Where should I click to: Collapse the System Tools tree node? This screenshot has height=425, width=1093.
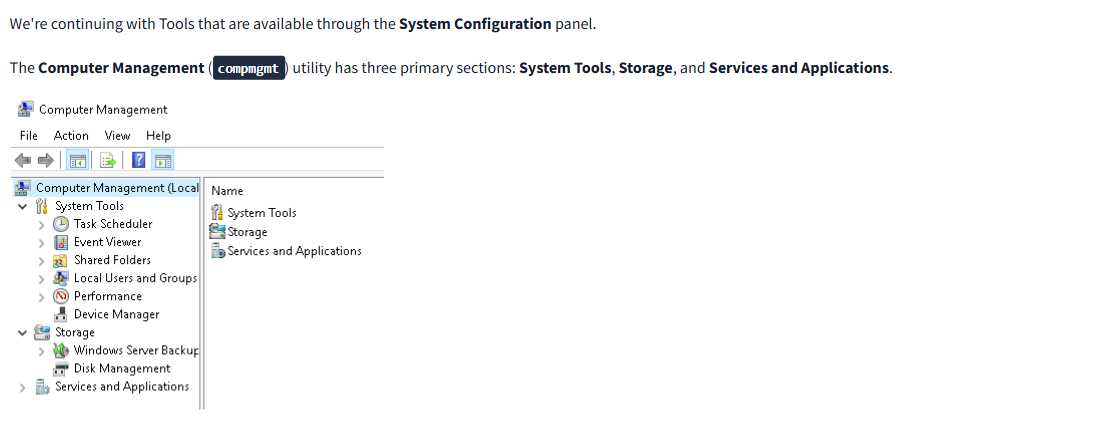point(22,206)
